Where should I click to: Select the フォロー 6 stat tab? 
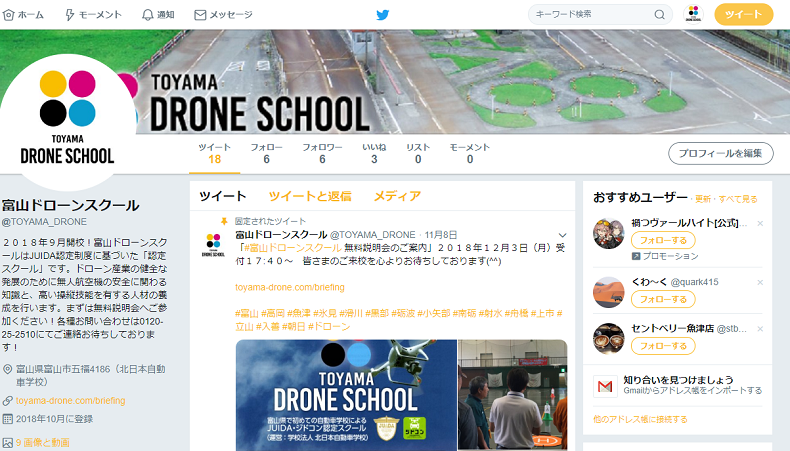267,154
